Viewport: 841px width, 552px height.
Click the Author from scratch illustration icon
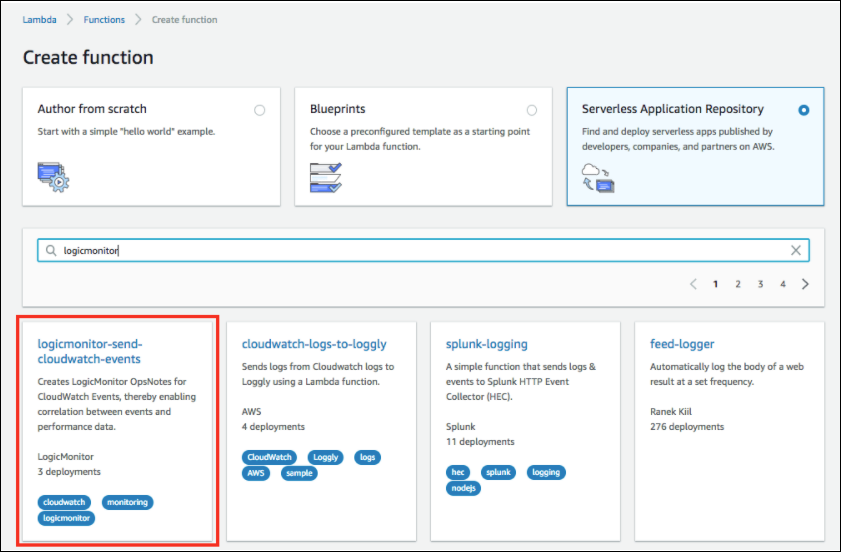(53, 177)
